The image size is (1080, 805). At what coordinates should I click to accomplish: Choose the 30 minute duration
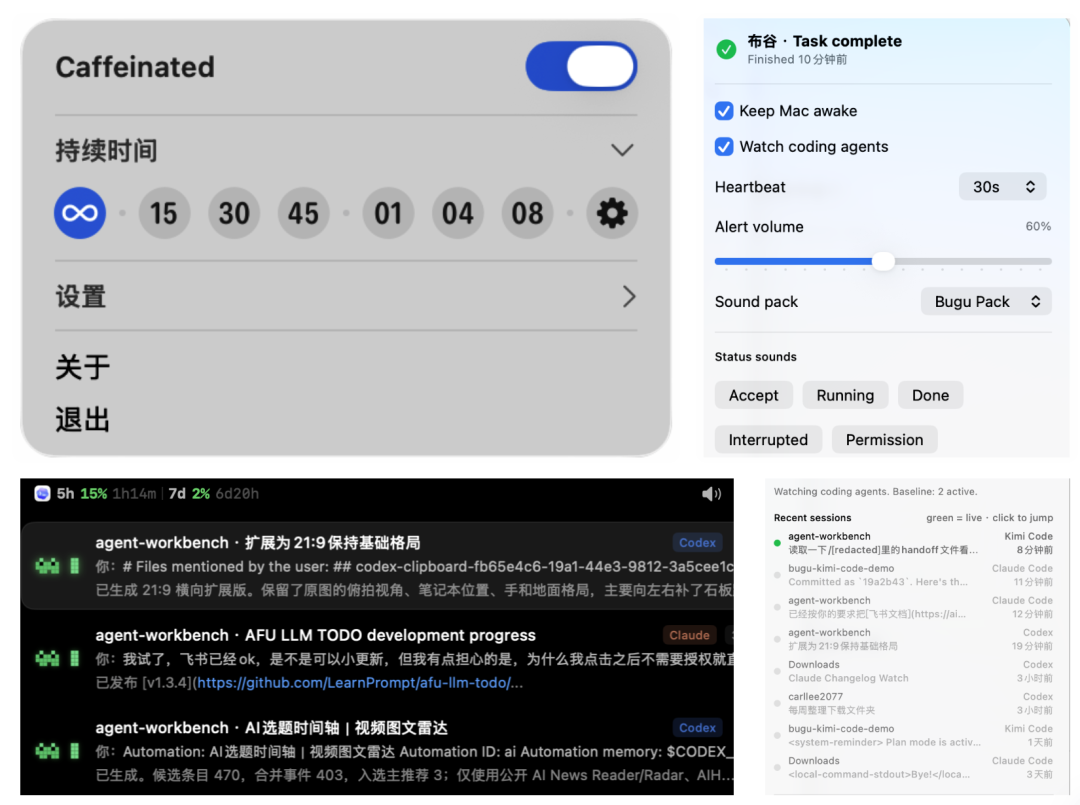click(234, 213)
